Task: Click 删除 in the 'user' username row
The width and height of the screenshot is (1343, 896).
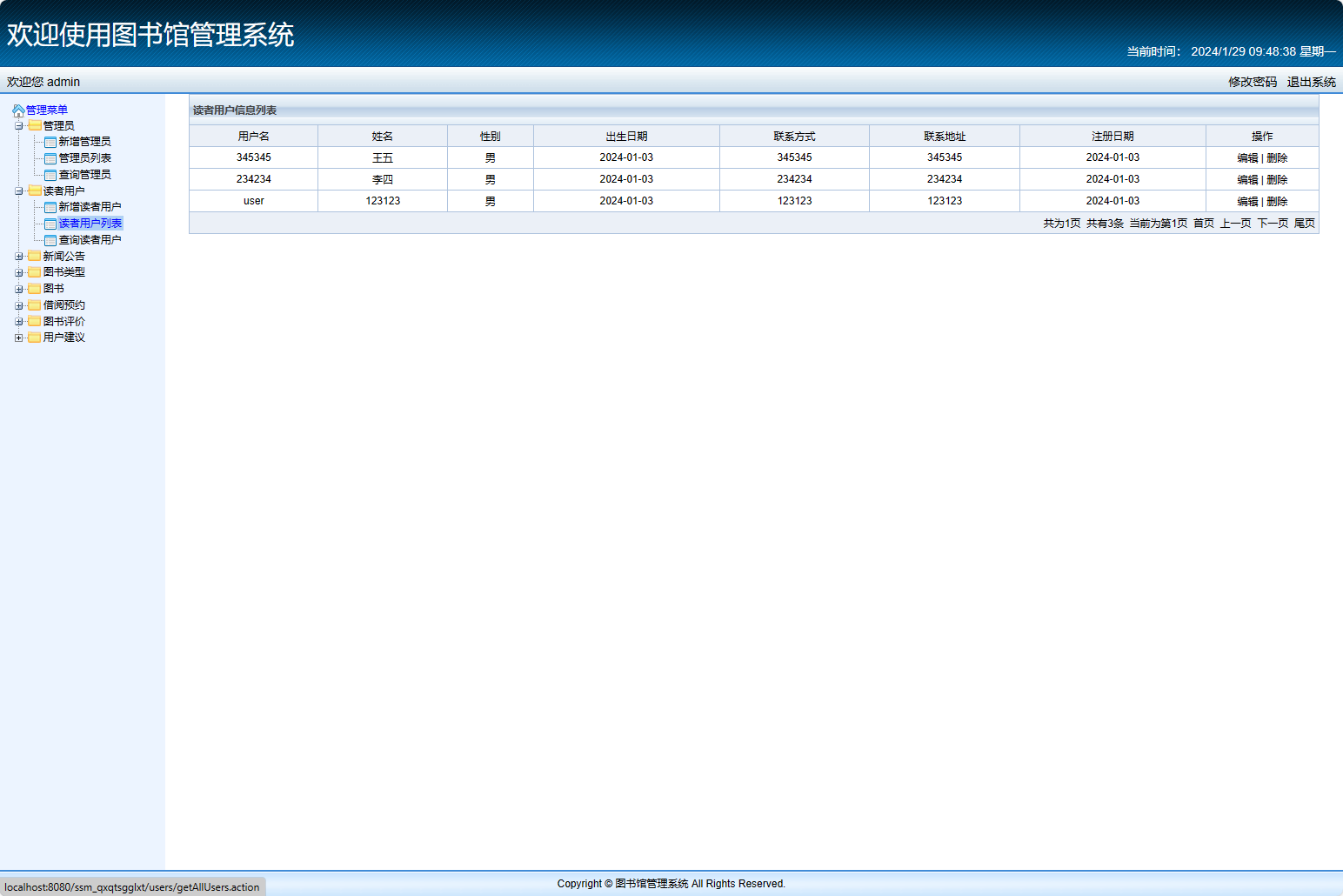Action: pos(1277,202)
